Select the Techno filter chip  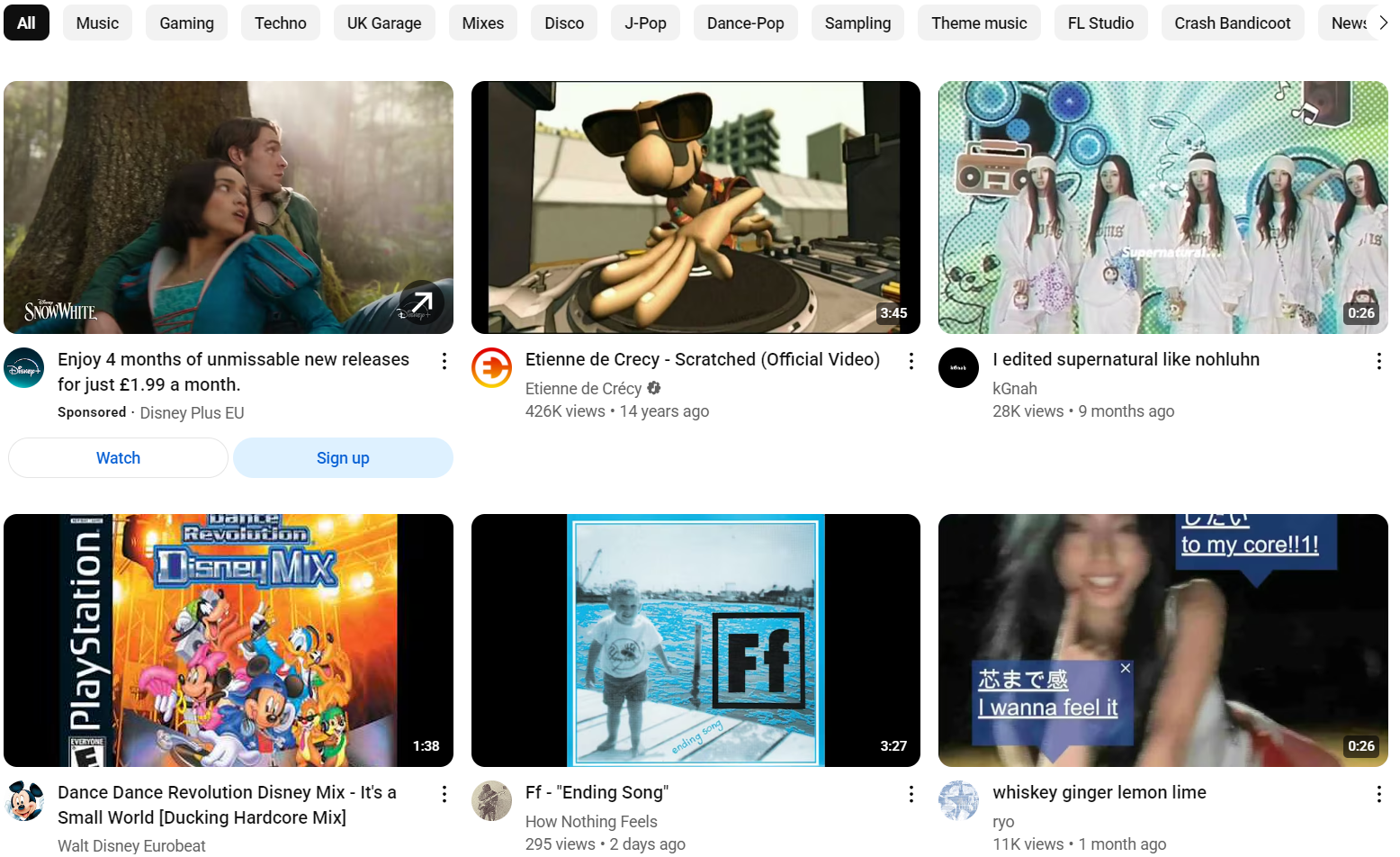(x=281, y=23)
